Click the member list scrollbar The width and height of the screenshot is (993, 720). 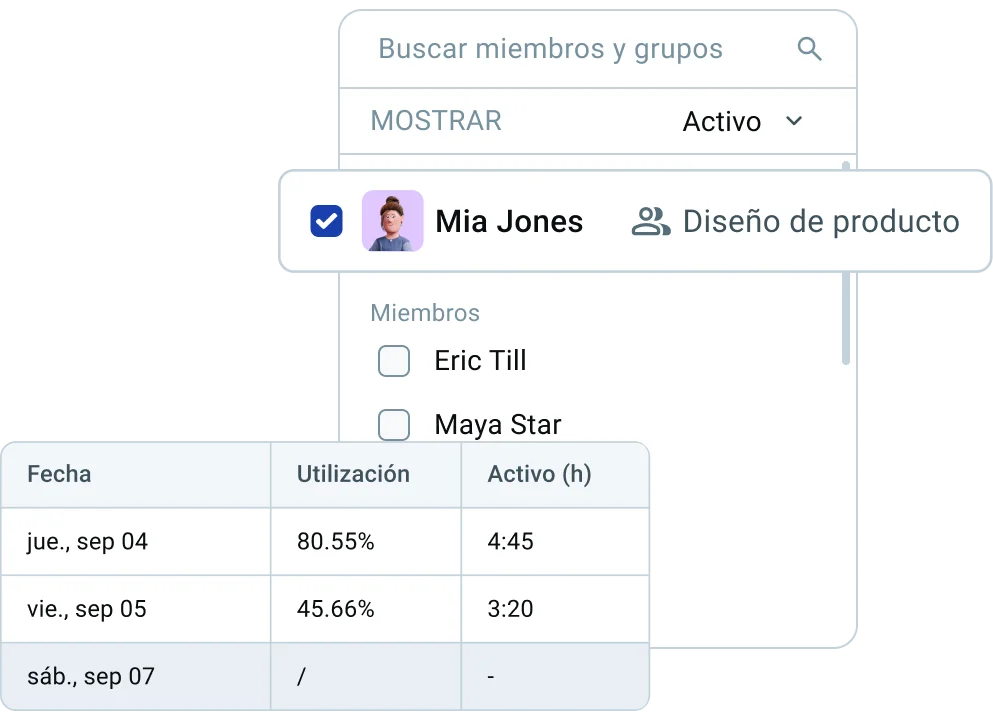845,263
